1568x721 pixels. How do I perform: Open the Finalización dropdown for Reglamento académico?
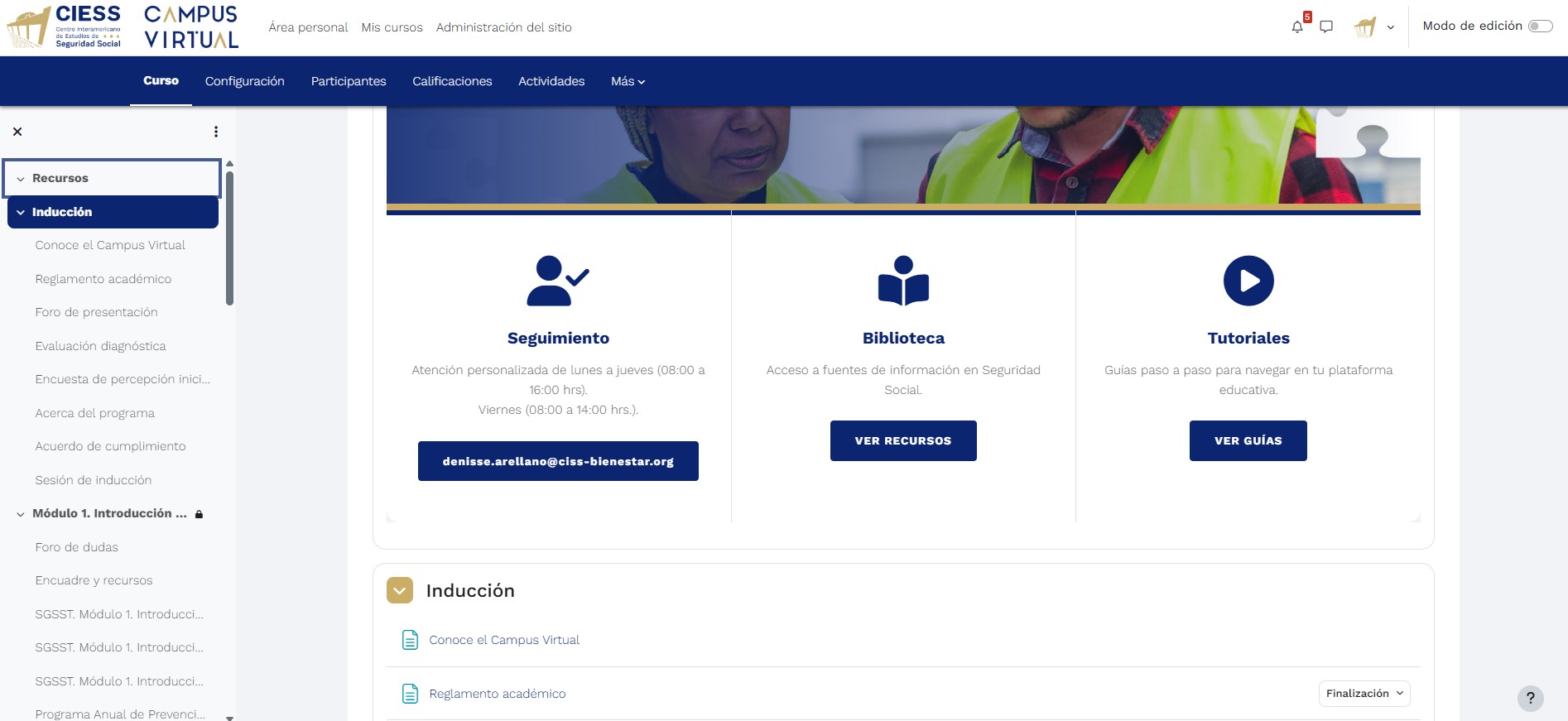pos(1364,694)
